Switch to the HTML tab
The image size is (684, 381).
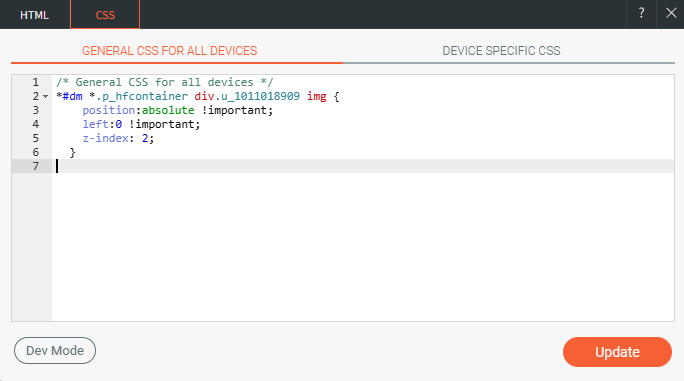tap(34, 15)
